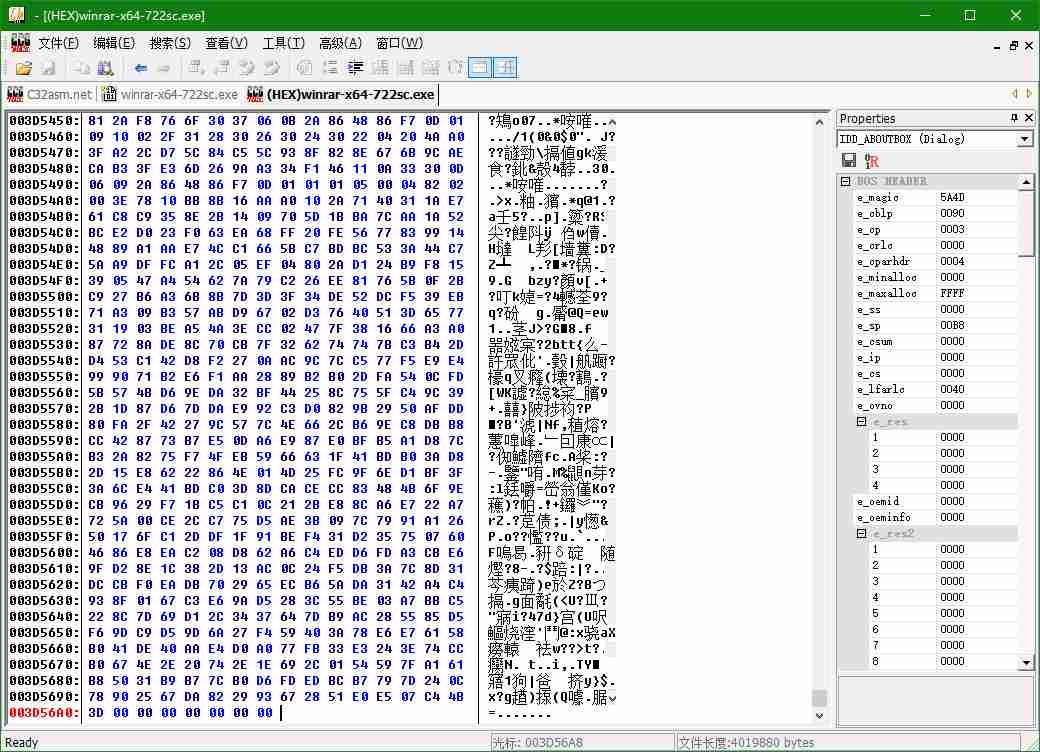Image resolution: width=1040 pixels, height=752 pixels.
Task: Open the 高级(A) menu
Action: click(x=340, y=44)
